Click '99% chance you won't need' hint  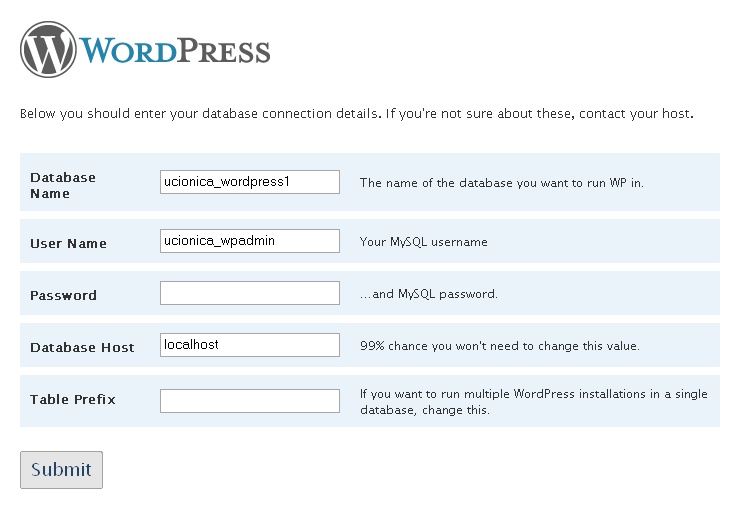click(x=500, y=346)
